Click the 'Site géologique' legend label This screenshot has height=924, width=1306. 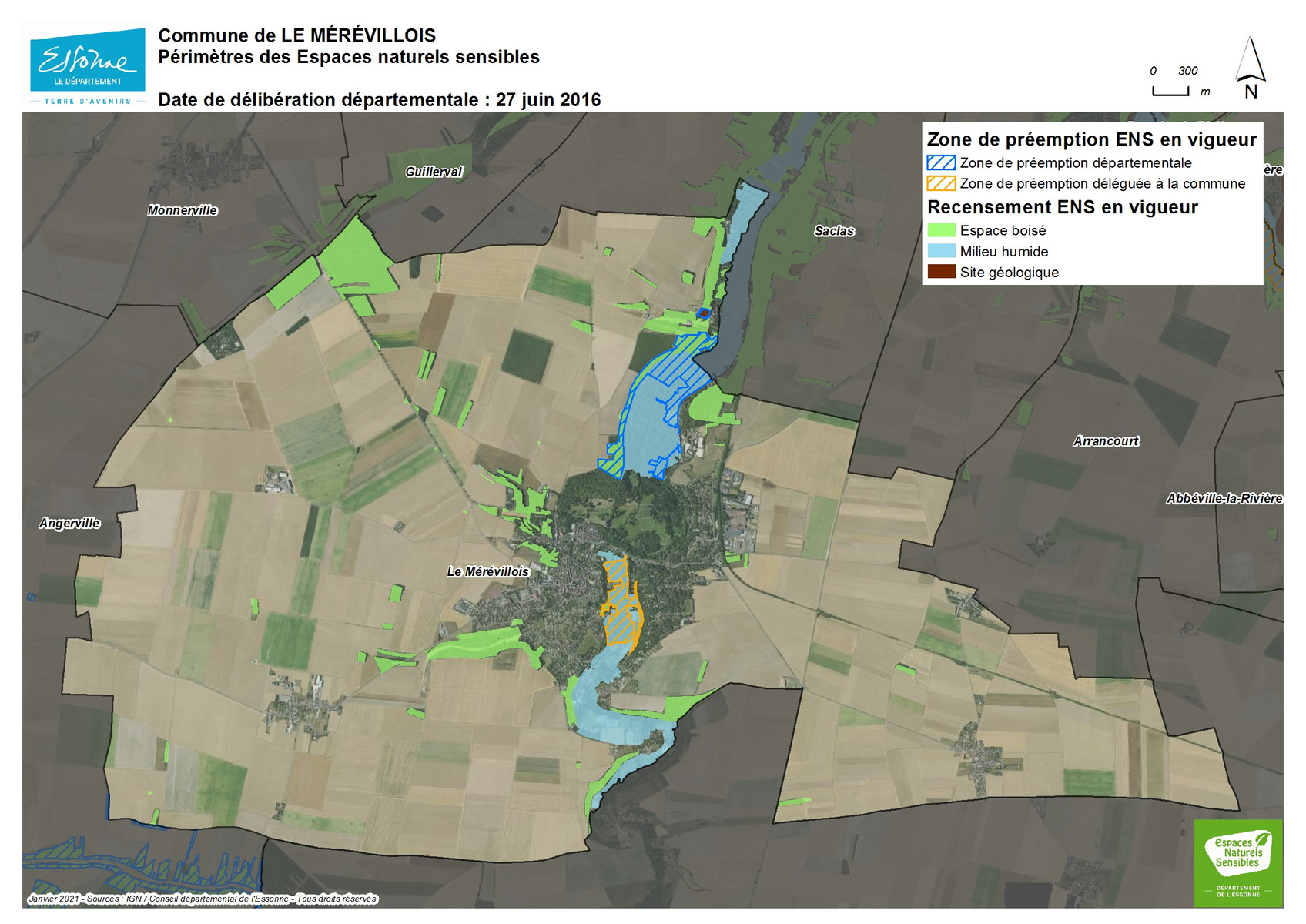coord(1010,273)
